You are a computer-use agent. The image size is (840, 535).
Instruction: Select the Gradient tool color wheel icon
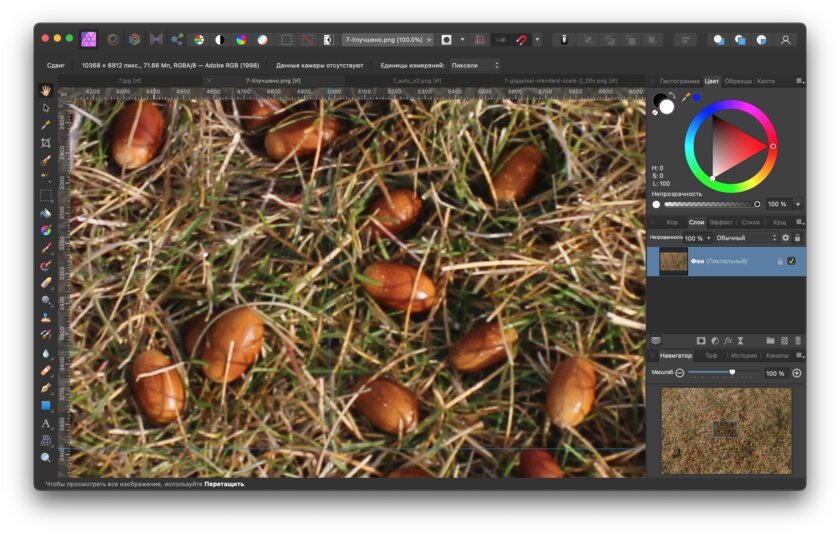point(46,230)
